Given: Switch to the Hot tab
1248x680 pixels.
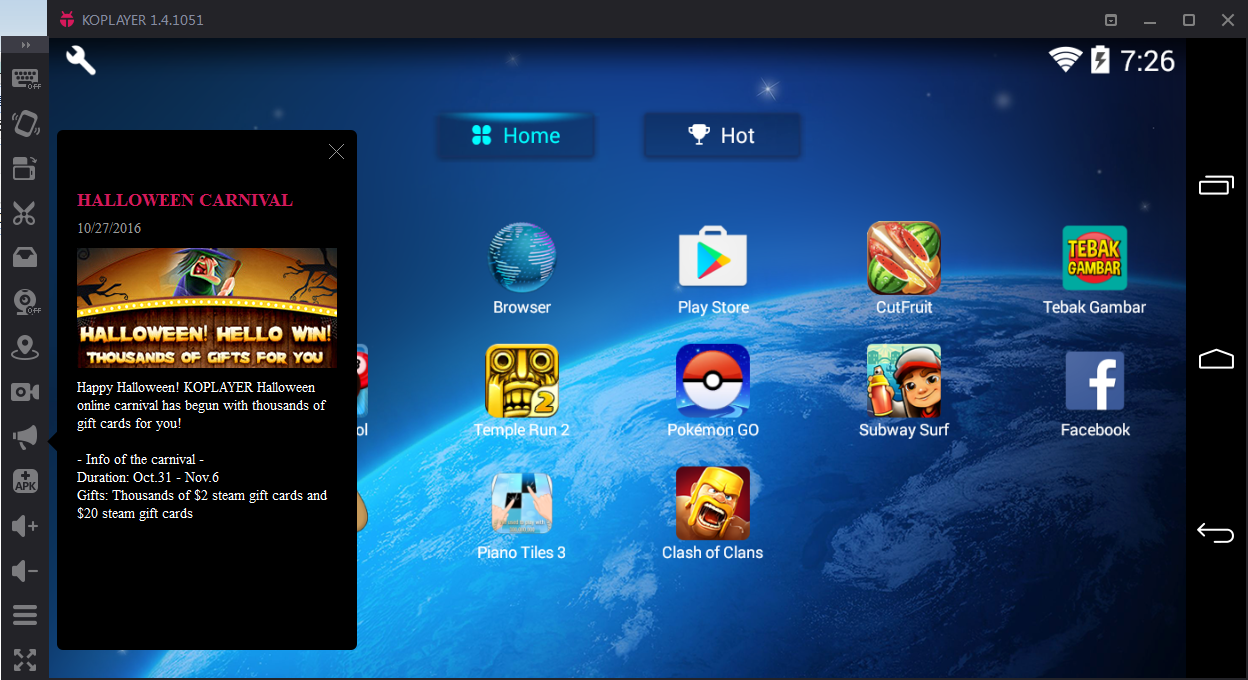Looking at the screenshot, I should [722, 136].
